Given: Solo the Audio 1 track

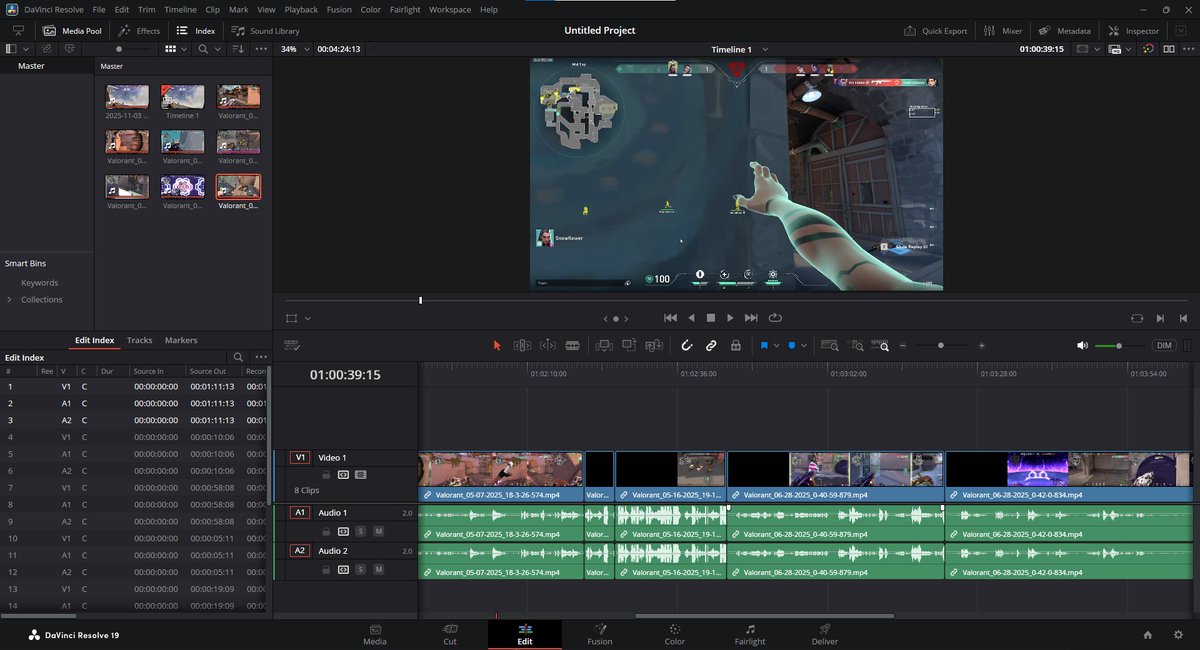Looking at the screenshot, I should pyautogui.click(x=361, y=531).
